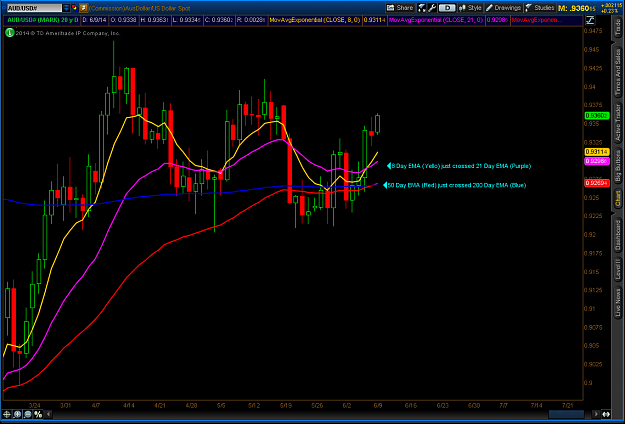
Task: Click the 6/9 date on time axis
Action: click(378, 405)
